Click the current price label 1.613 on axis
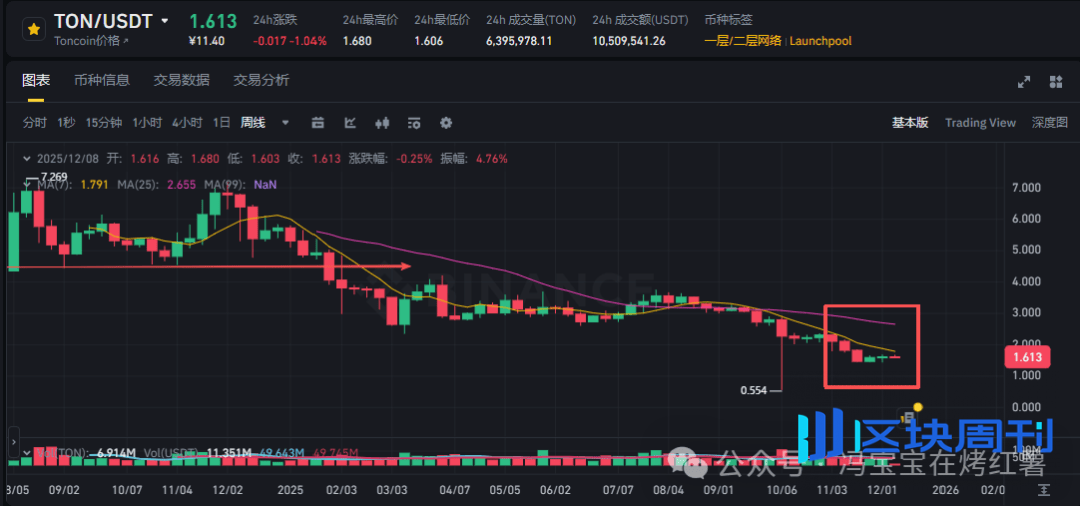The image size is (1080, 506). [1026, 357]
